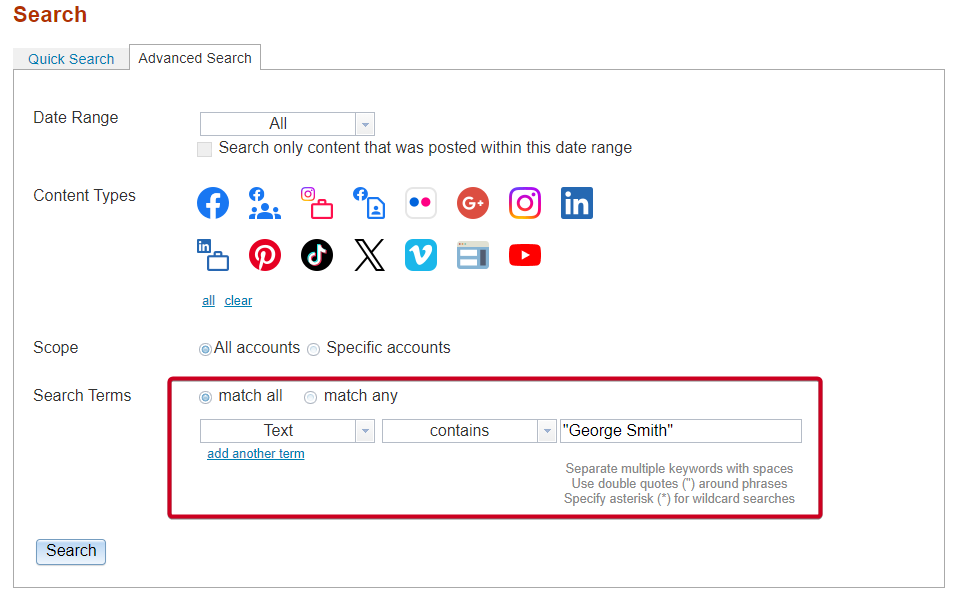Click the hint 'Use double quotes (") around phrases'
The height and width of the screenshot is (595, 953).
tap(679, 484)
